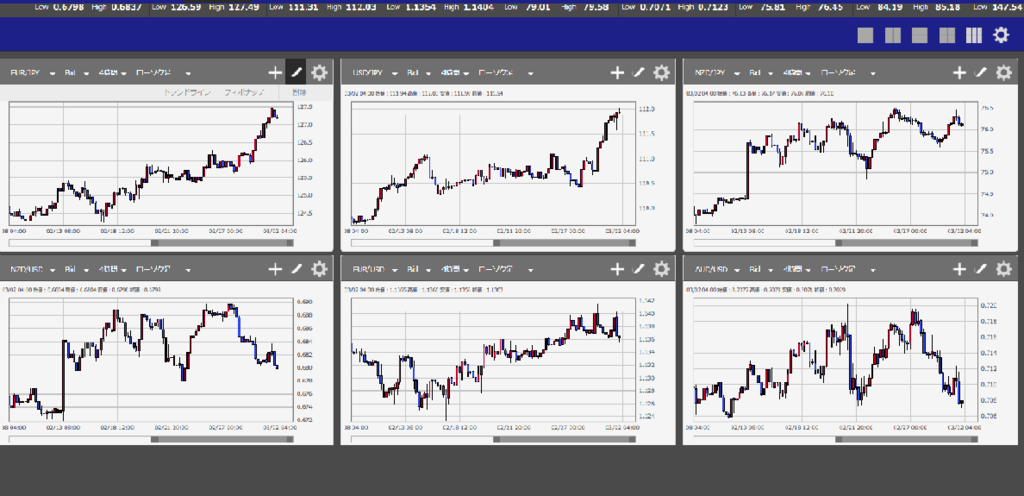Open the EUR/USD currency pair dropdown
Image resolution: width=1024 pixels, height=496 pixels.
374,270
